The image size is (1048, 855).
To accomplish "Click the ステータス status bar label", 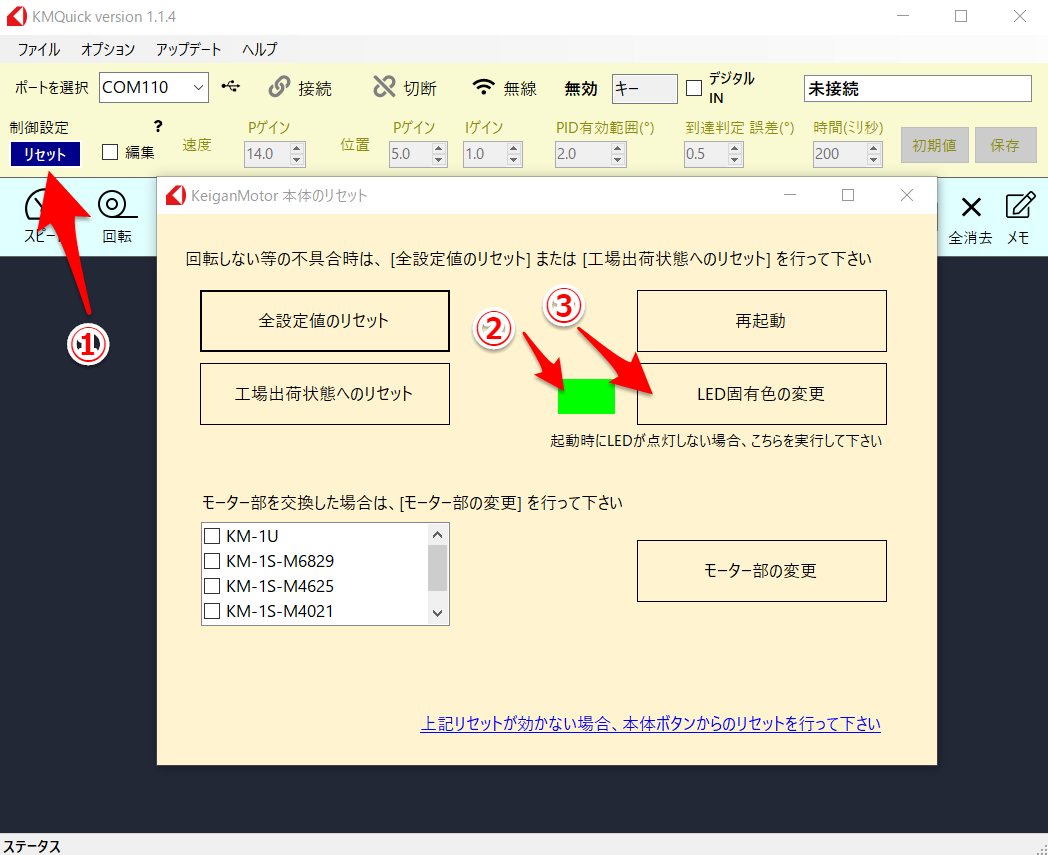I will pyautogui.click(x=32, y=846).
